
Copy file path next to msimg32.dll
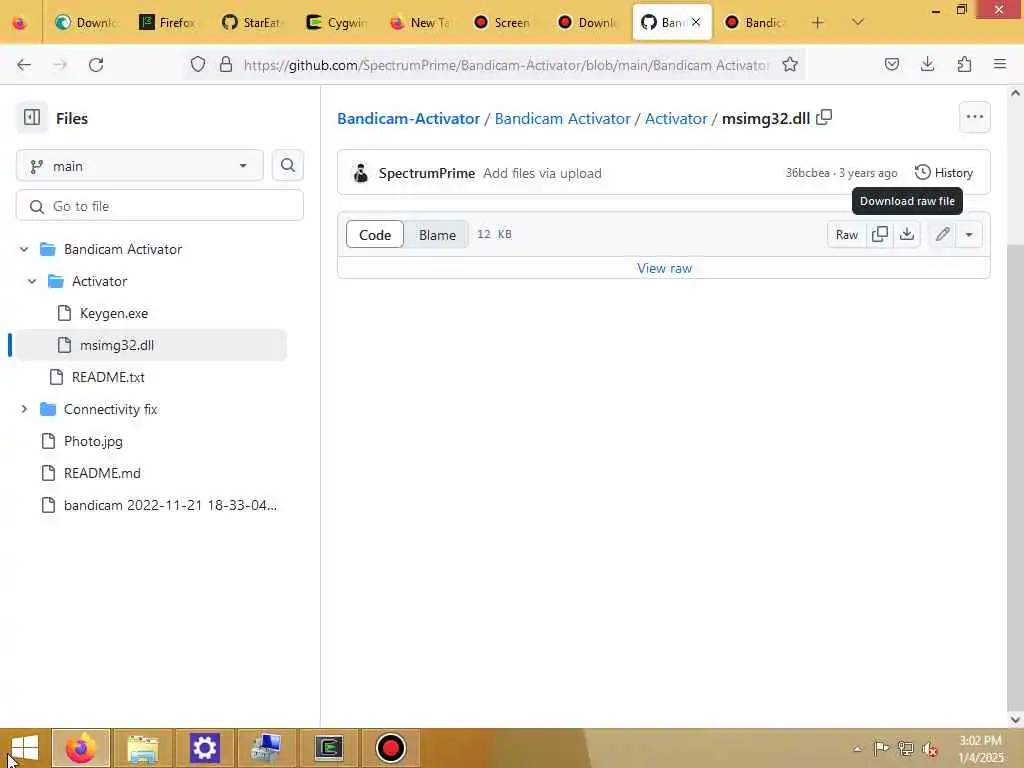(824, 118)
